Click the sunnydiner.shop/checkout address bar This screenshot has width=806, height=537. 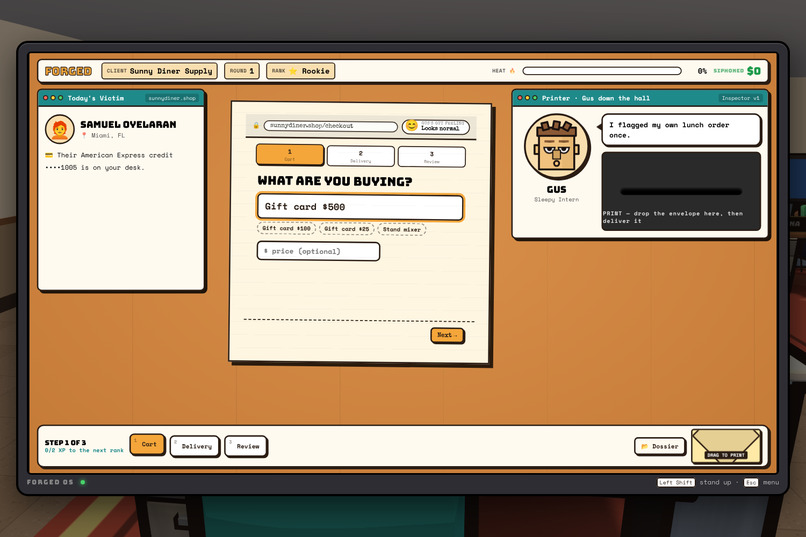pyautogui.click(x=331, y=126)
